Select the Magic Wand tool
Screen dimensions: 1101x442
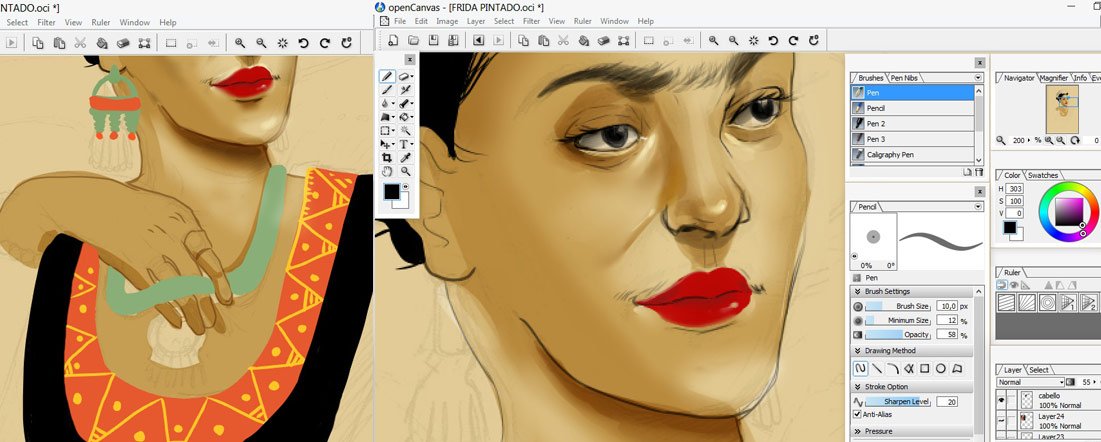(406, 131)
